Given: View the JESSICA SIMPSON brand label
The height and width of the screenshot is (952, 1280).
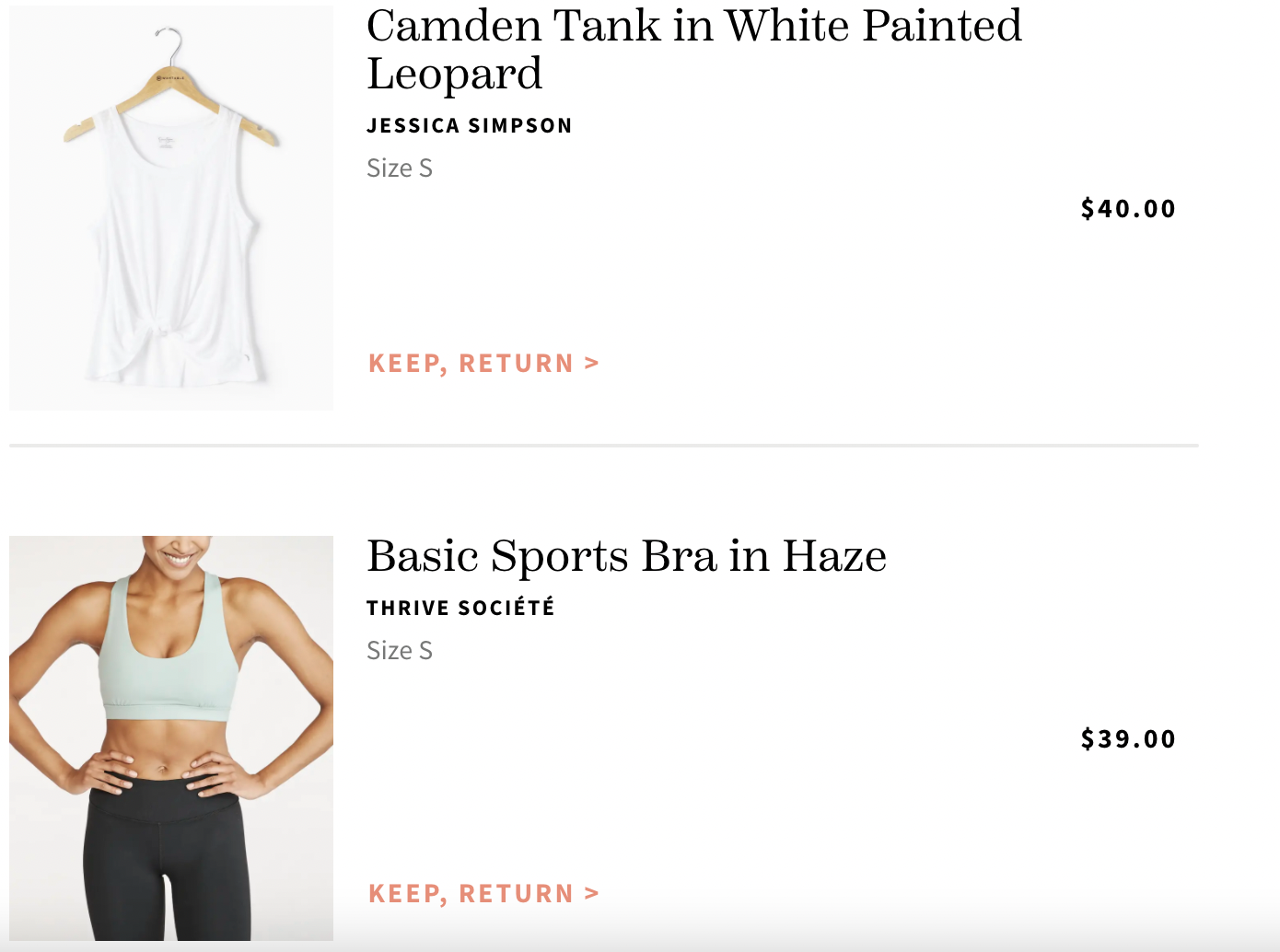Looking at the screenshot, I should 469,125.
